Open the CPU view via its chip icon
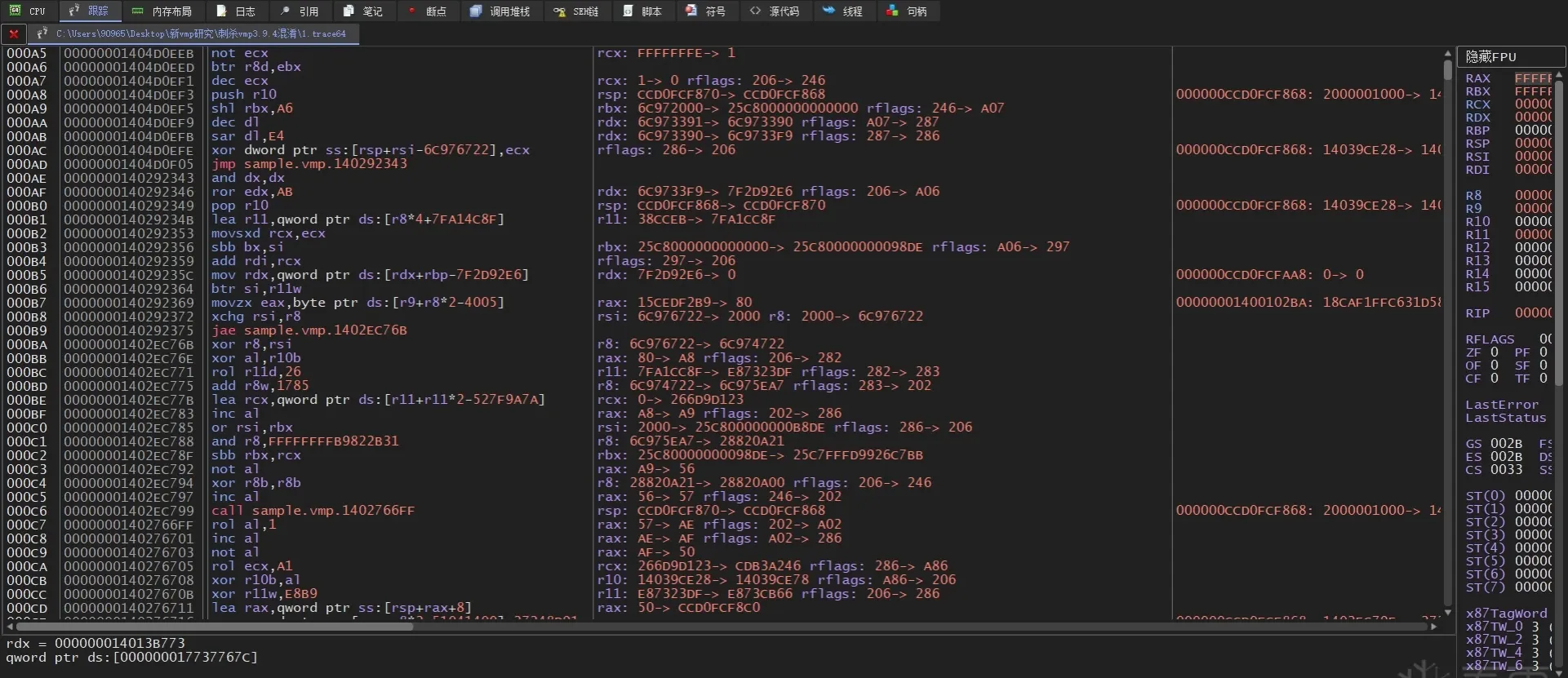The width and height of the screenshot is (1568, 678). pos(15,11)
